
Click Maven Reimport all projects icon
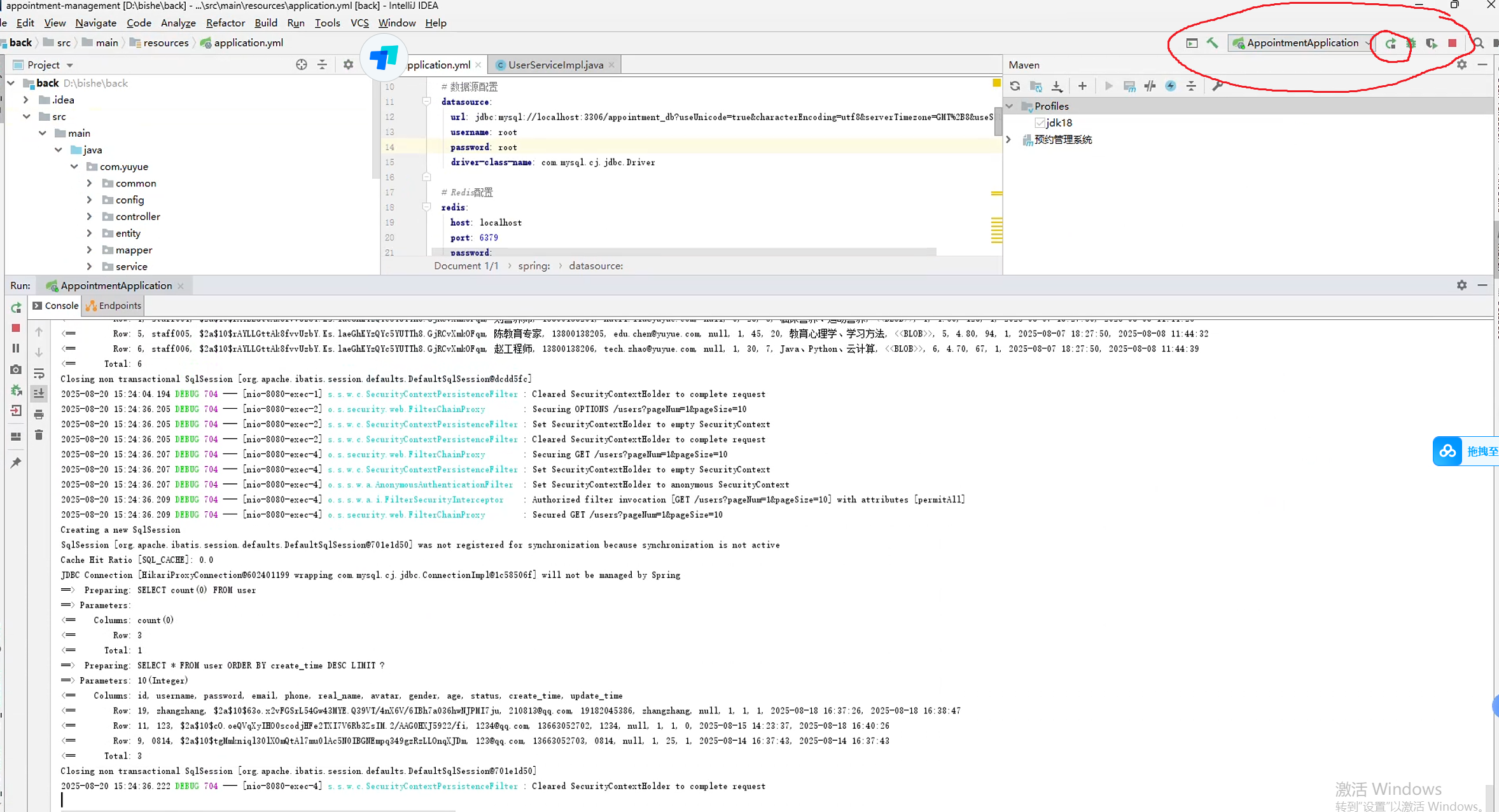tap(1015, 86)
